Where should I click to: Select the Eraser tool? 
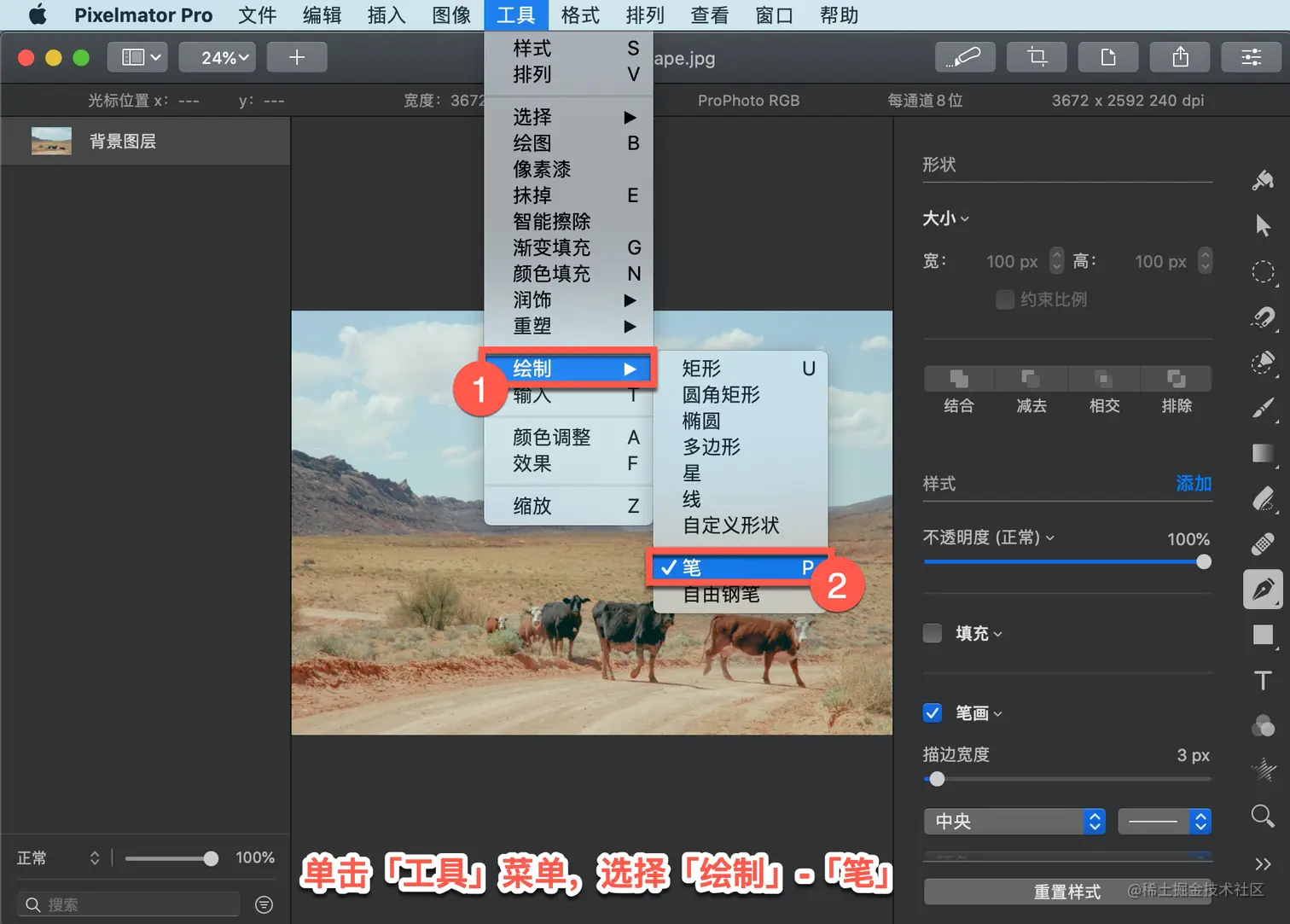(x=1263, y=498)
